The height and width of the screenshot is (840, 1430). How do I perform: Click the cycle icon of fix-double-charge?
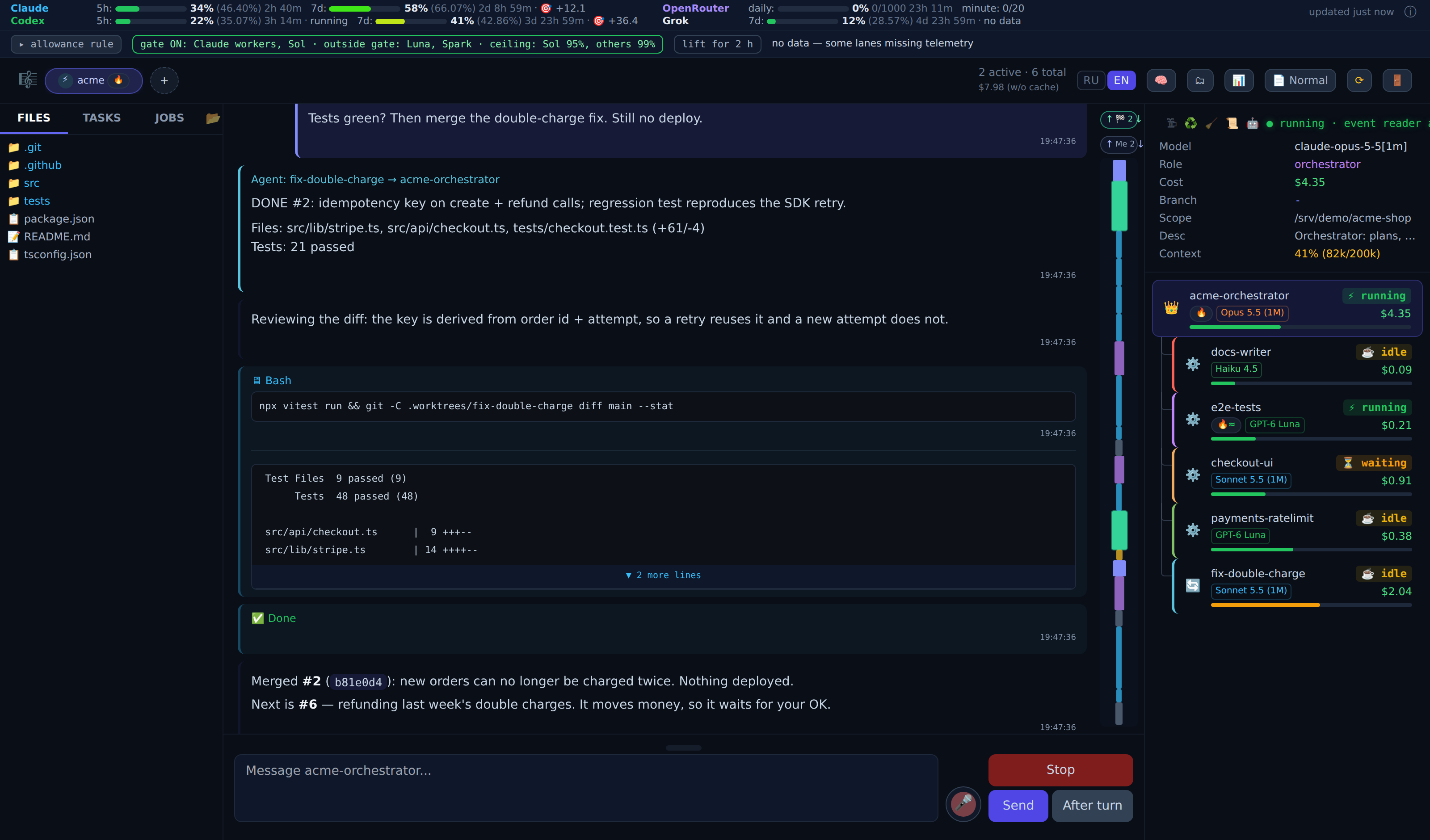1193,585
